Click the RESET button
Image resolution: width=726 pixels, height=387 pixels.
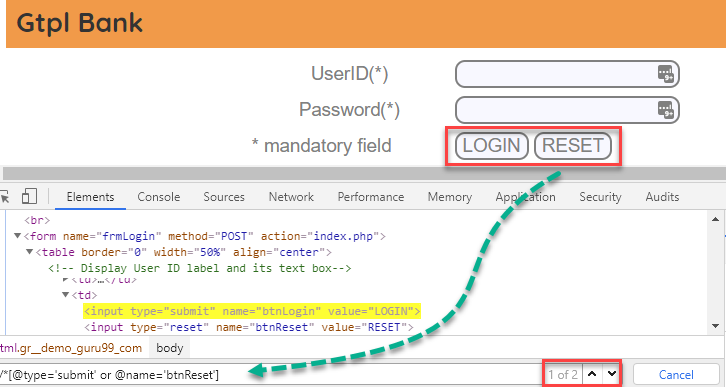click(573, 146)
